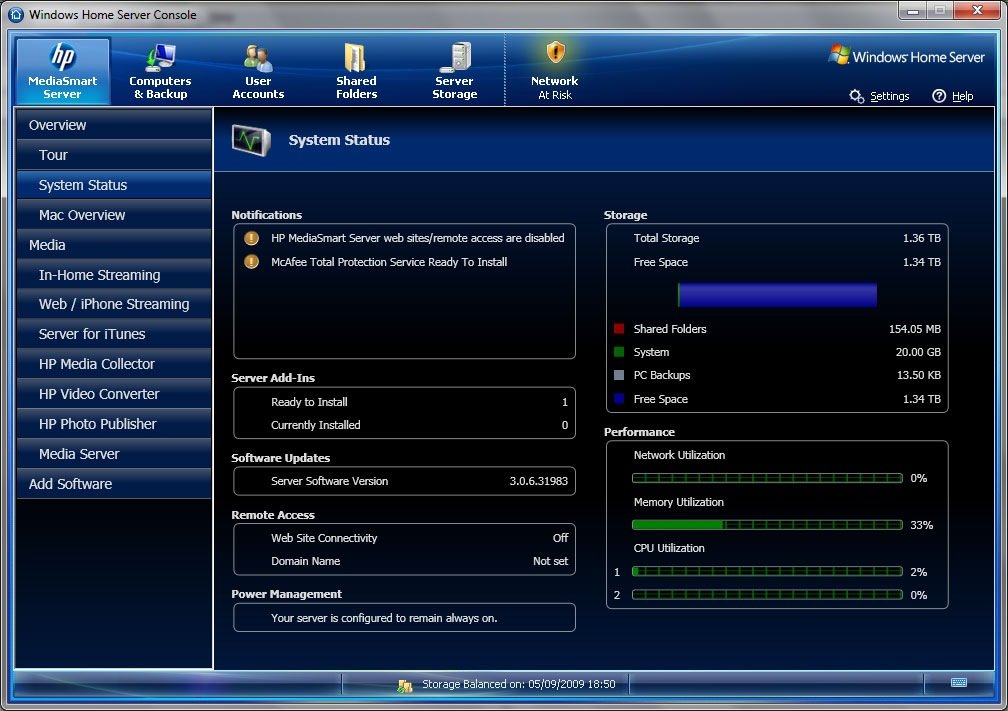The image size is (1008, 711).
Task: Open HP Video Converter page
Action: point(114,394)
